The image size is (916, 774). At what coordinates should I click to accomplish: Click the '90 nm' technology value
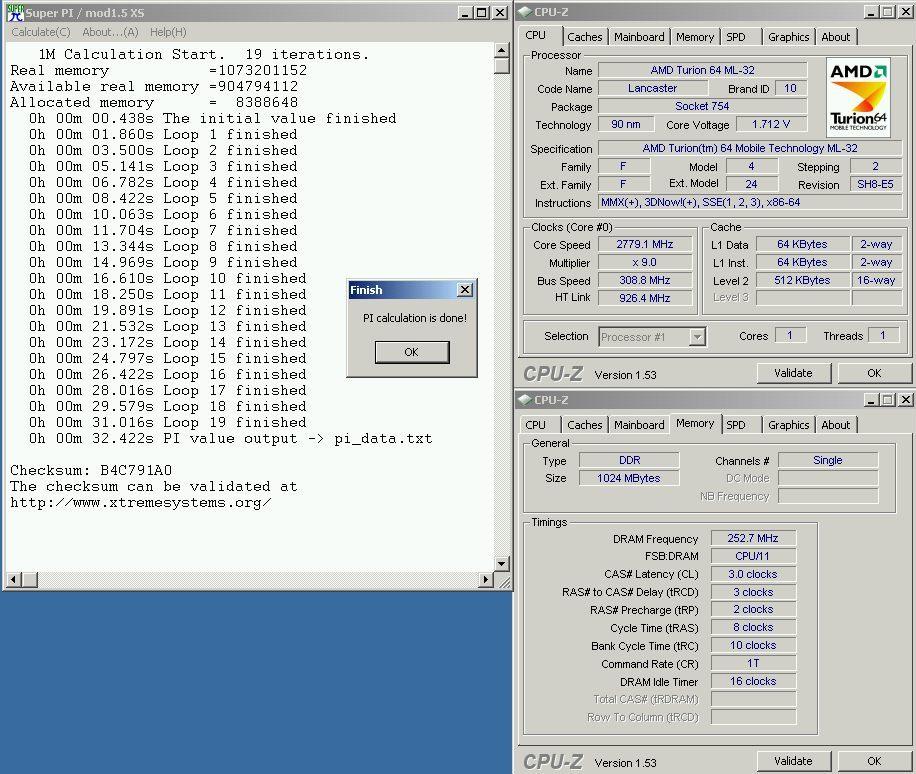pos(626,124)
